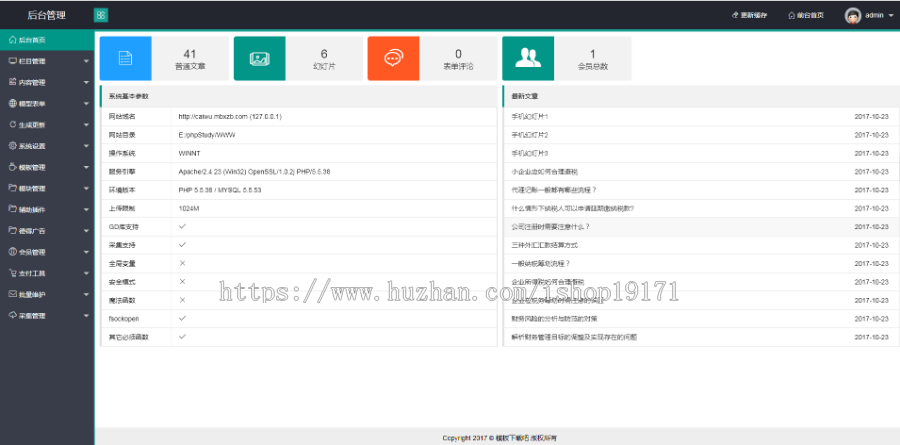Screen dimensions: 900x445
Task: Click the monitor icon for 栏目管理
Action: (x=13, y=61)
